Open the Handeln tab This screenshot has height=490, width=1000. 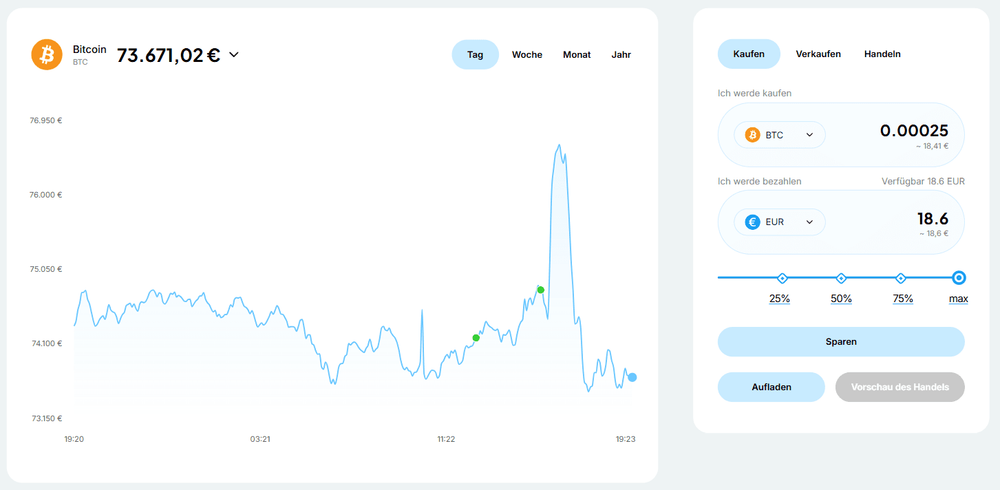[882, 54]
